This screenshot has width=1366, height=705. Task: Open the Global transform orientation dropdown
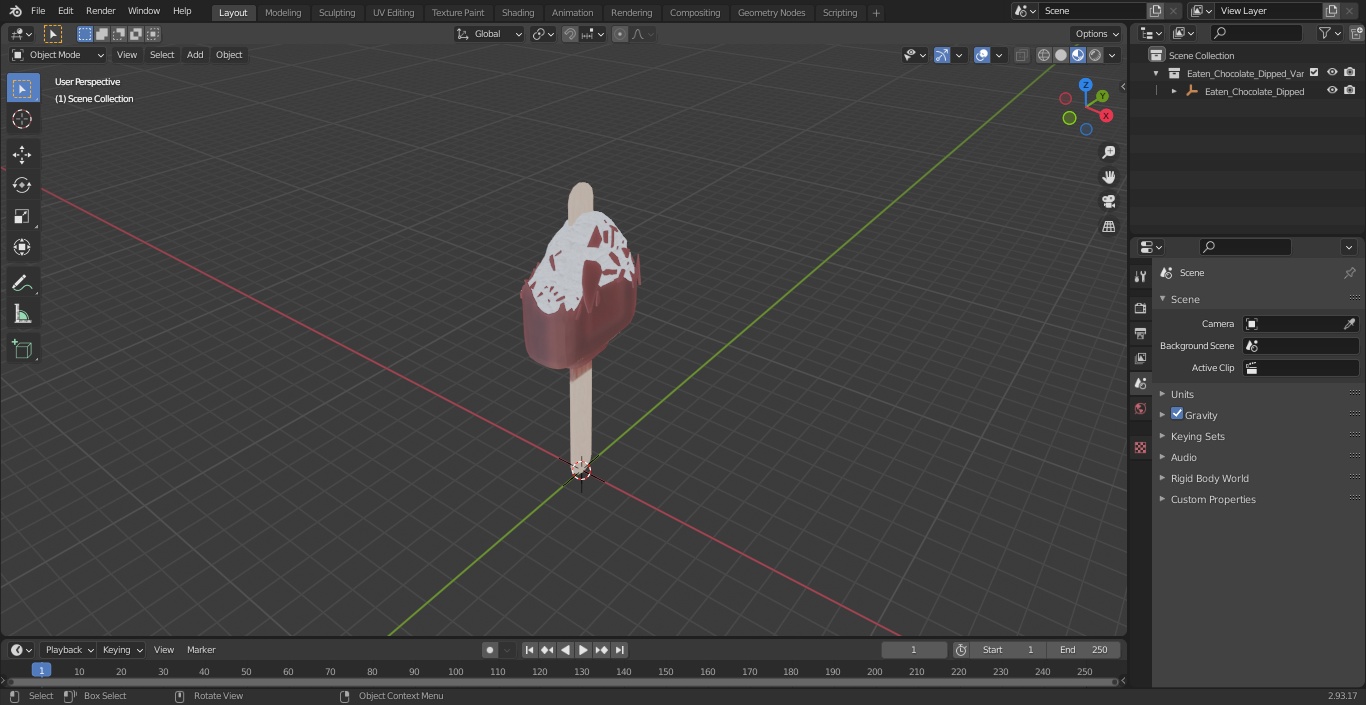(490, 34)
